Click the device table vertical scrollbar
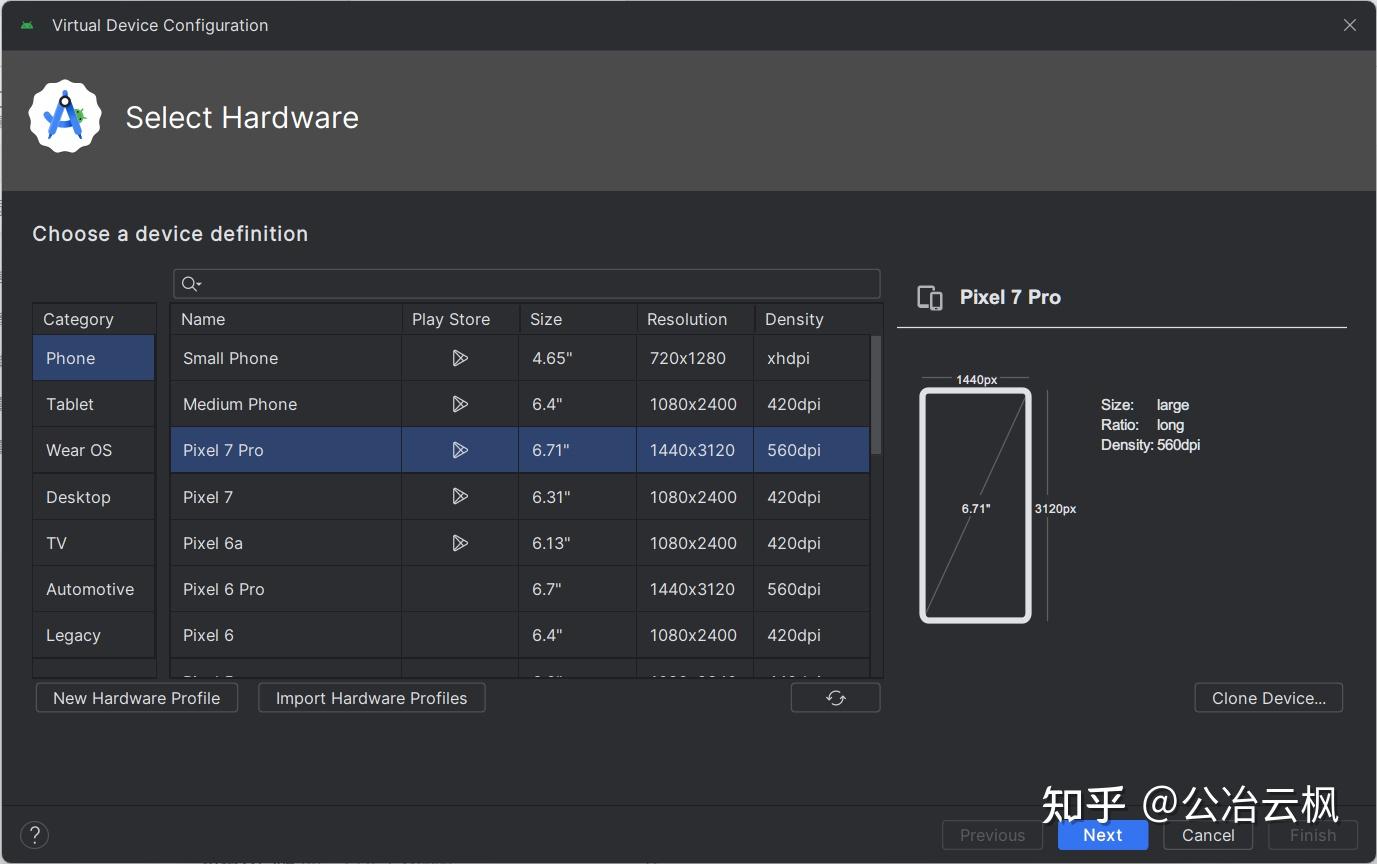This screenshot has height=864, width=1377. (x=877, y=395)
